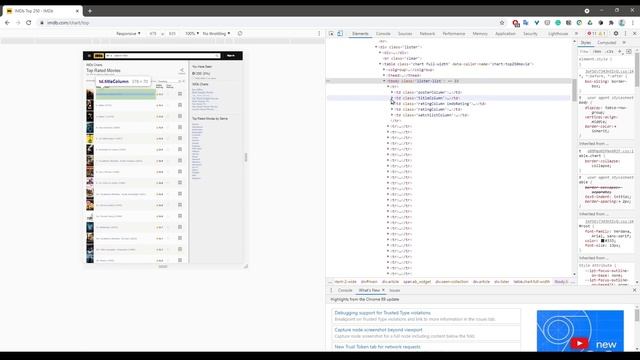Image resolution: width=640 pixels, height=360 pixels.
Task: Focus the IMDb search box
Action: point(163,56)
